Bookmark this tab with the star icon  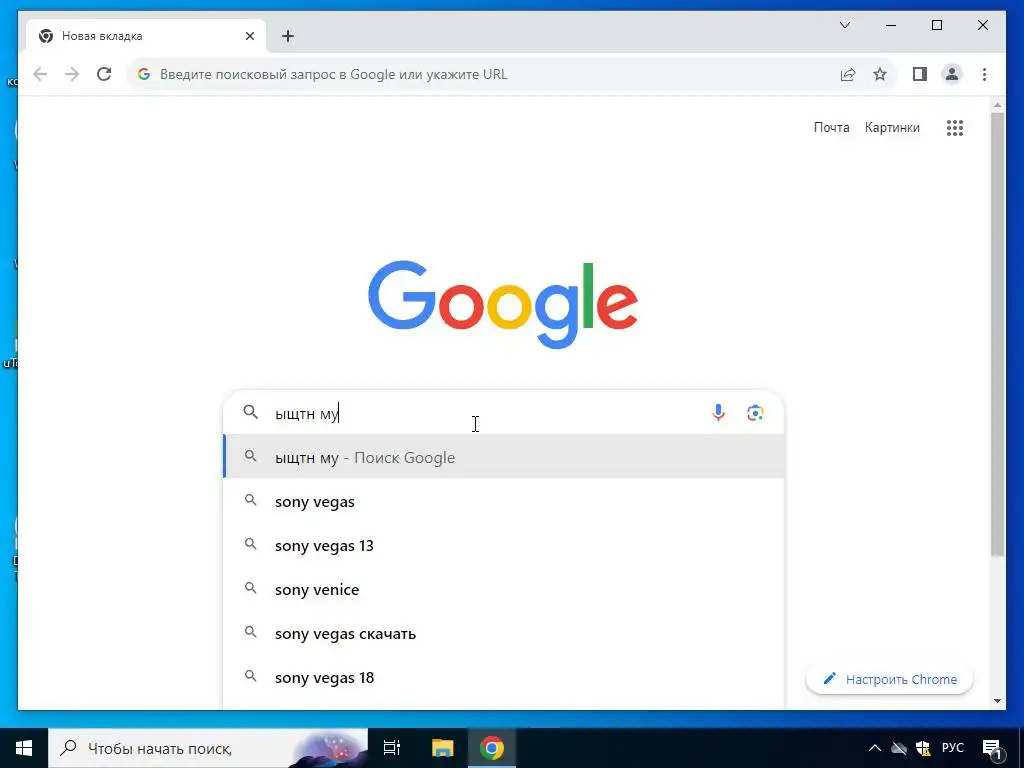(x=880, y=74)
